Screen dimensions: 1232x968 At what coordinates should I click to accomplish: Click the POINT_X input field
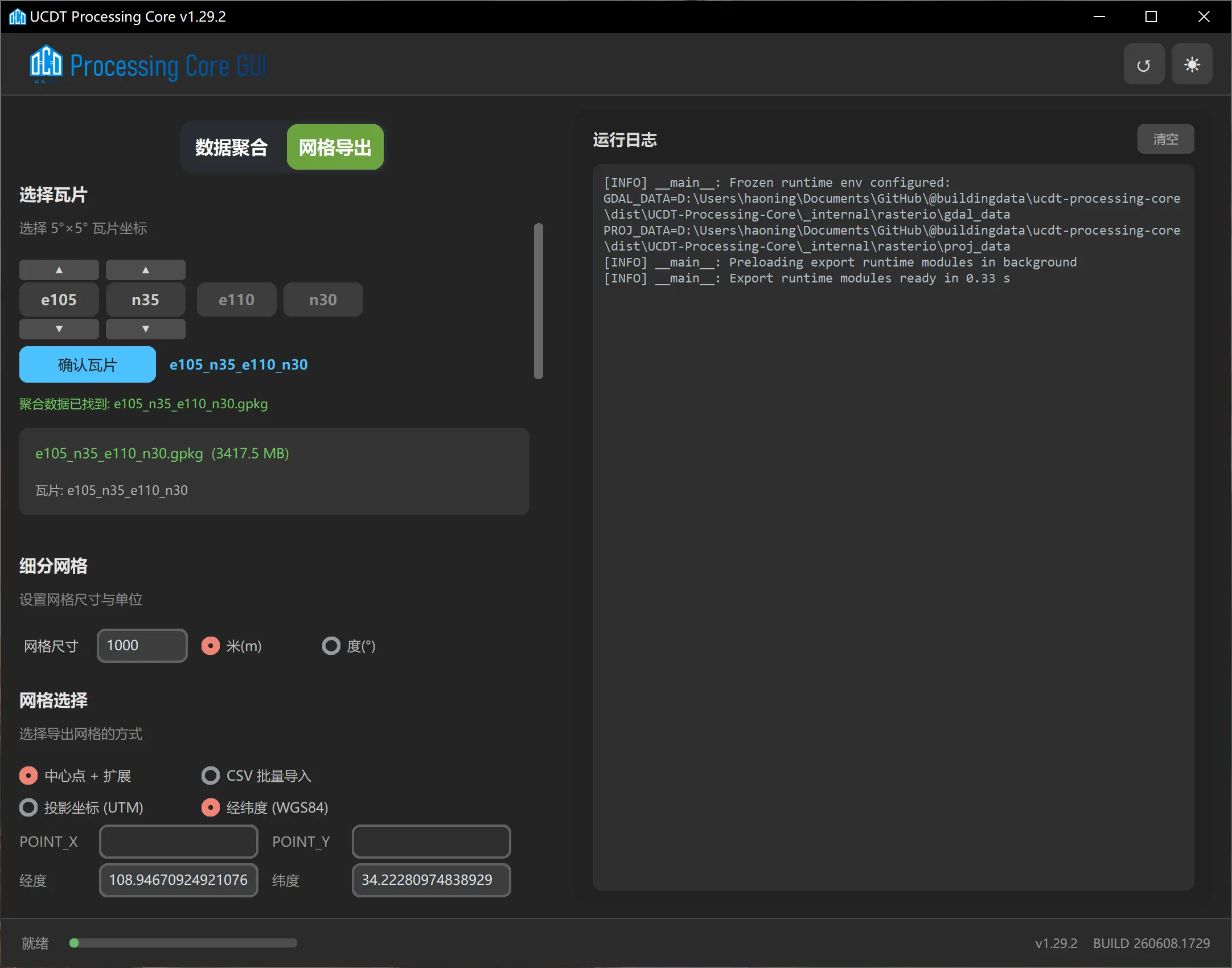coord(179,842)
